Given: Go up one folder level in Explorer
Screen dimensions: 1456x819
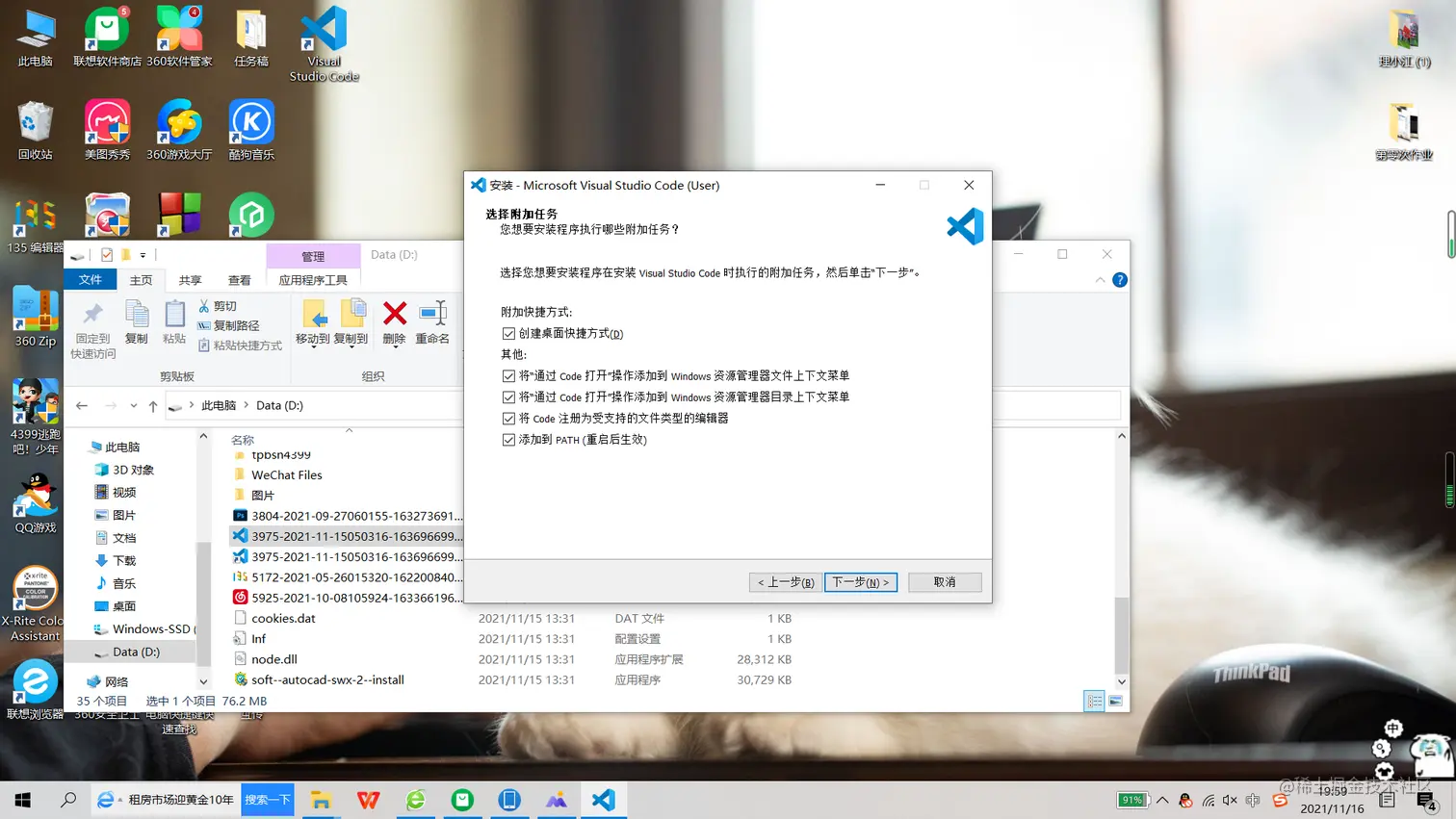Looking at the screenshot, I should tap(153, 406).
